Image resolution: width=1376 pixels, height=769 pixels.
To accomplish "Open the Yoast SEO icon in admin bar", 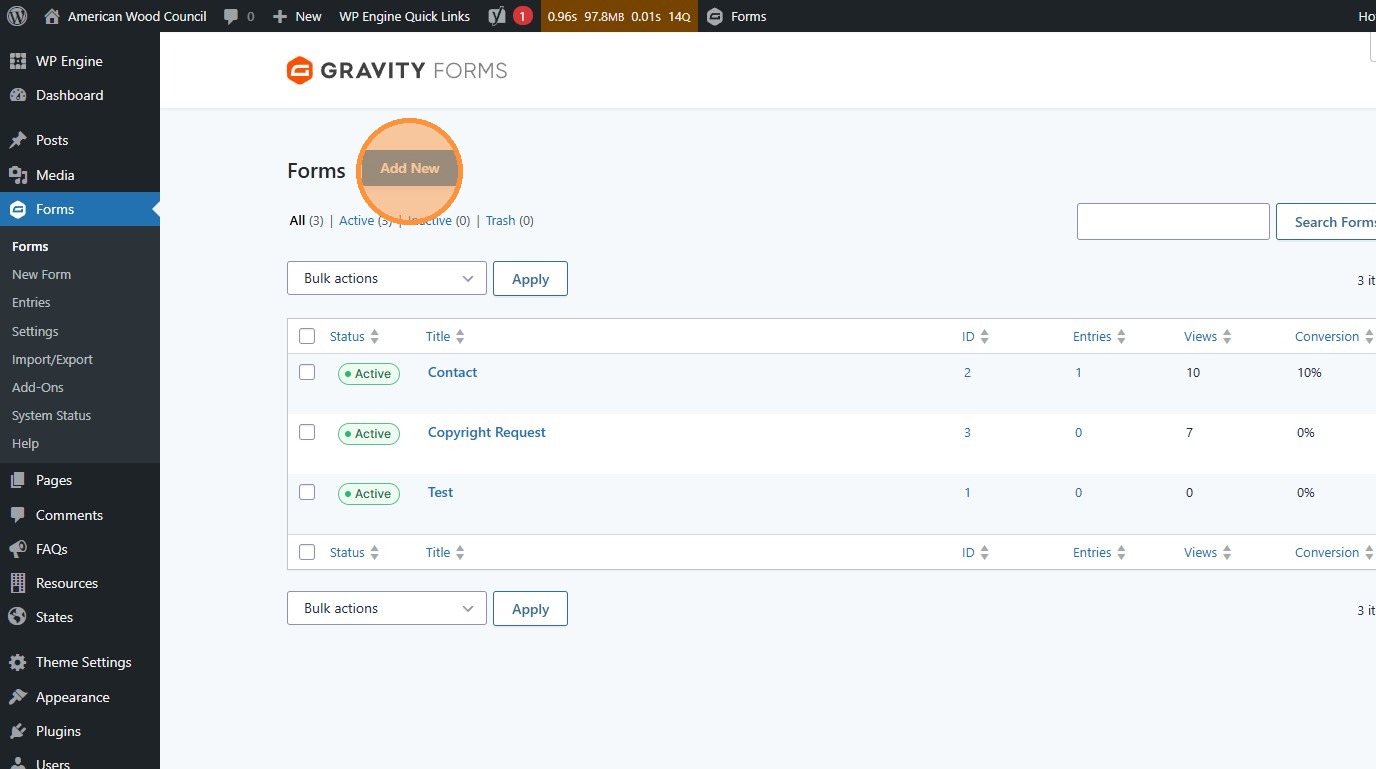I will [x=497, y=16].
